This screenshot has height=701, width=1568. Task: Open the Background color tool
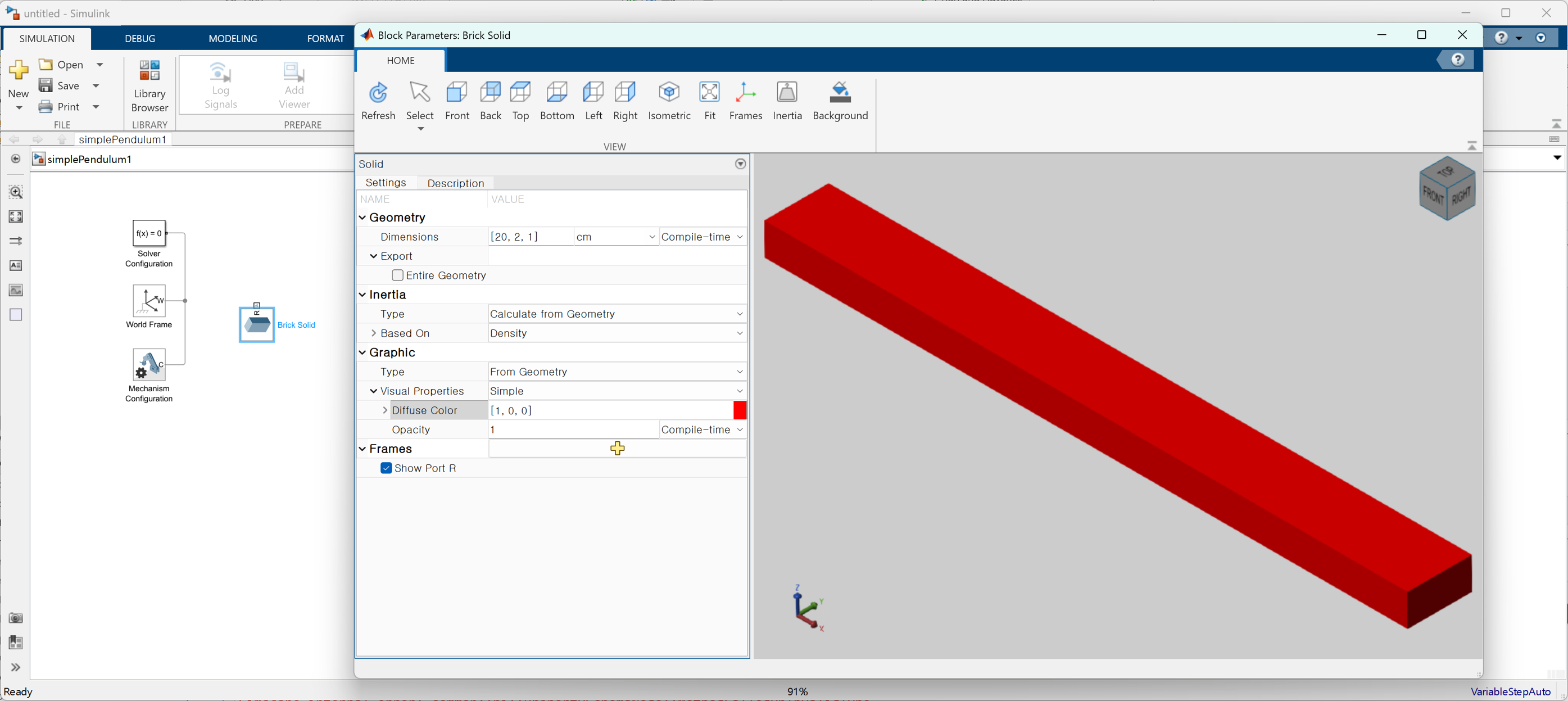(x=840, y=93)
